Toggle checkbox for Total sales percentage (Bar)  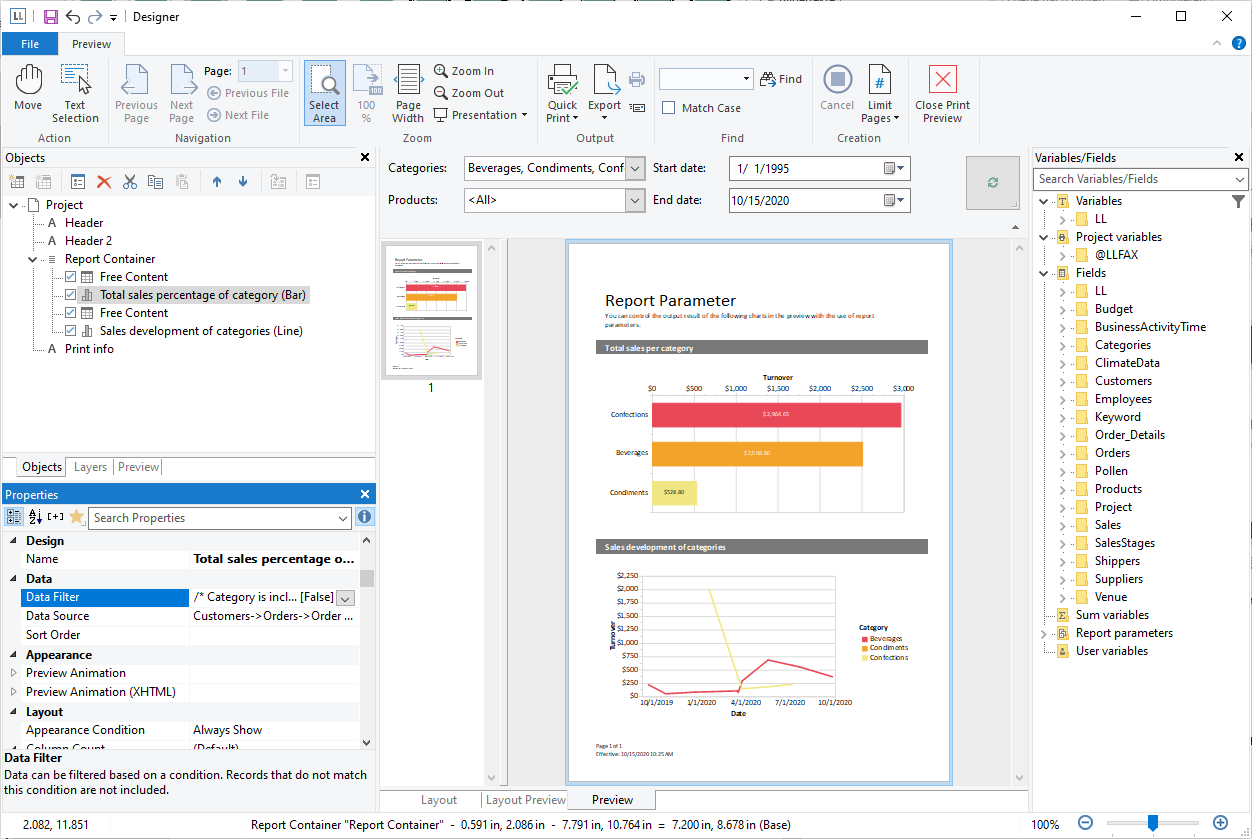click(70, 295)
